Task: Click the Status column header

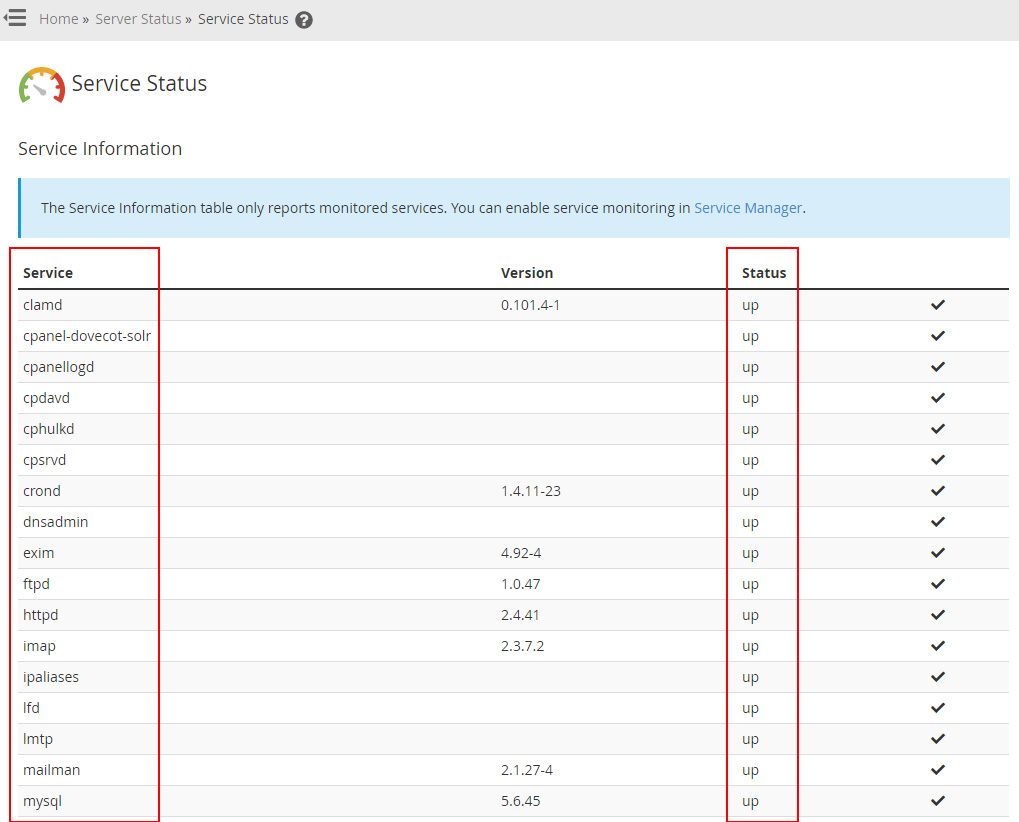Action: 764,273
